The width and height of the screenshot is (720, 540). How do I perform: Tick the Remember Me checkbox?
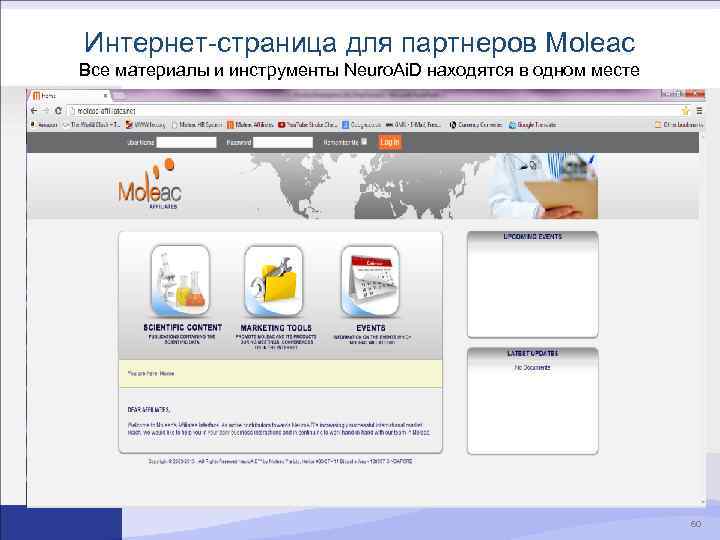364,141
